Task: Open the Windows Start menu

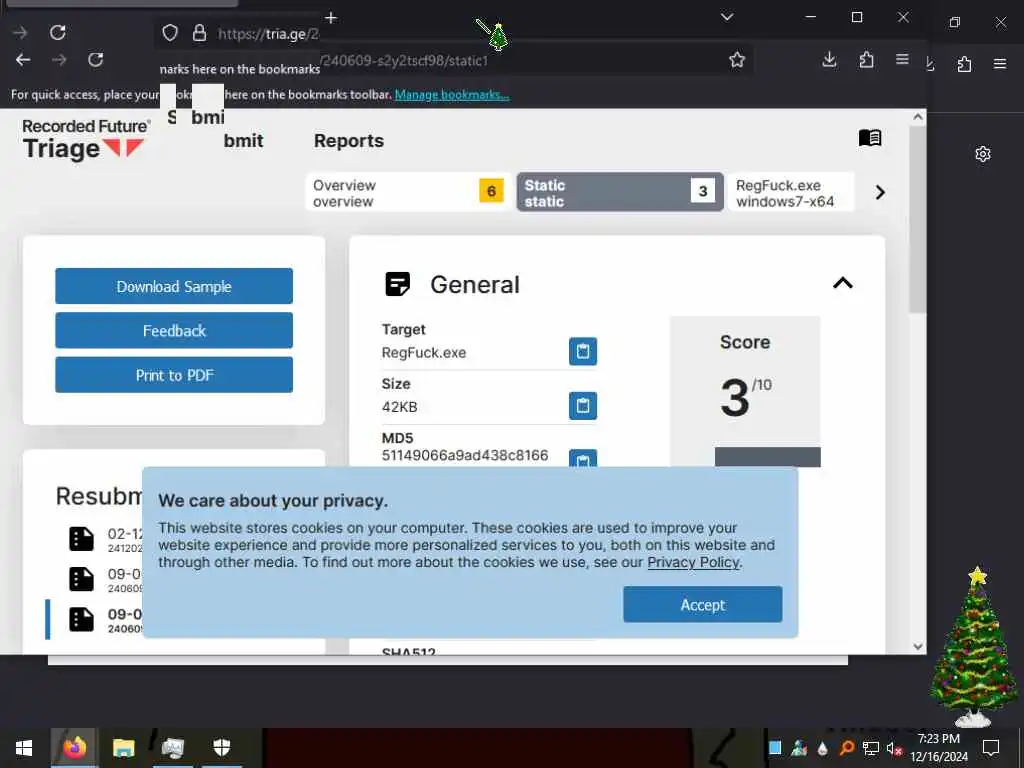Action: [x=24, y=748]
